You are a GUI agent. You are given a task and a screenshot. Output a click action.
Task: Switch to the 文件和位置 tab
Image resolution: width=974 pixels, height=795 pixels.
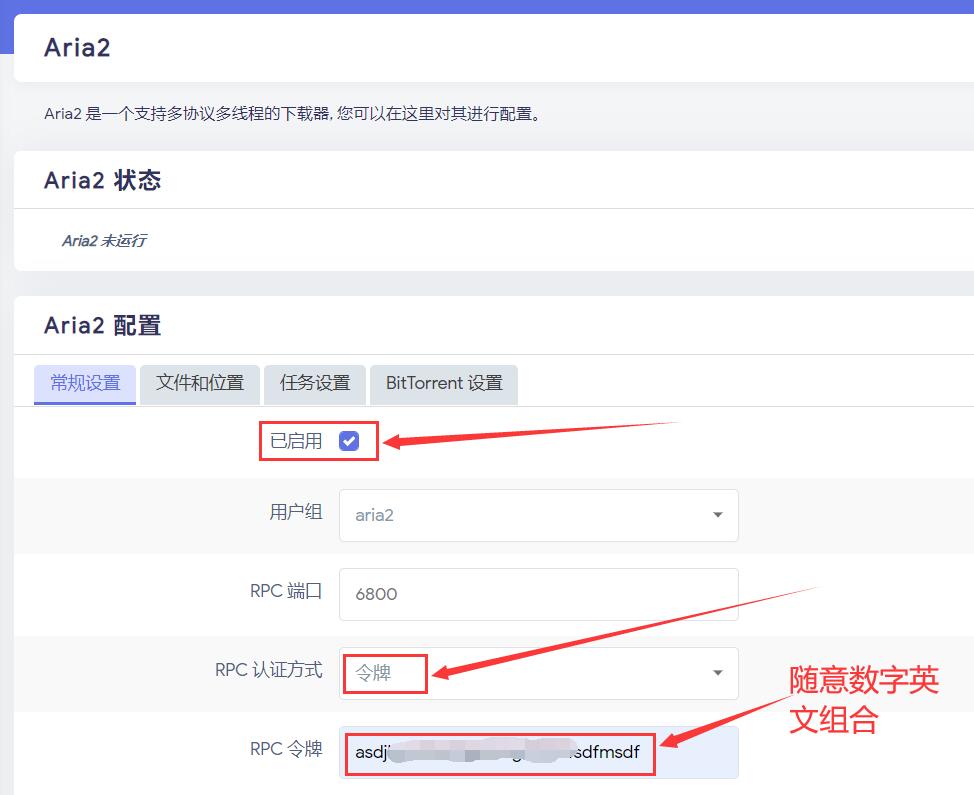click(200, 383)
